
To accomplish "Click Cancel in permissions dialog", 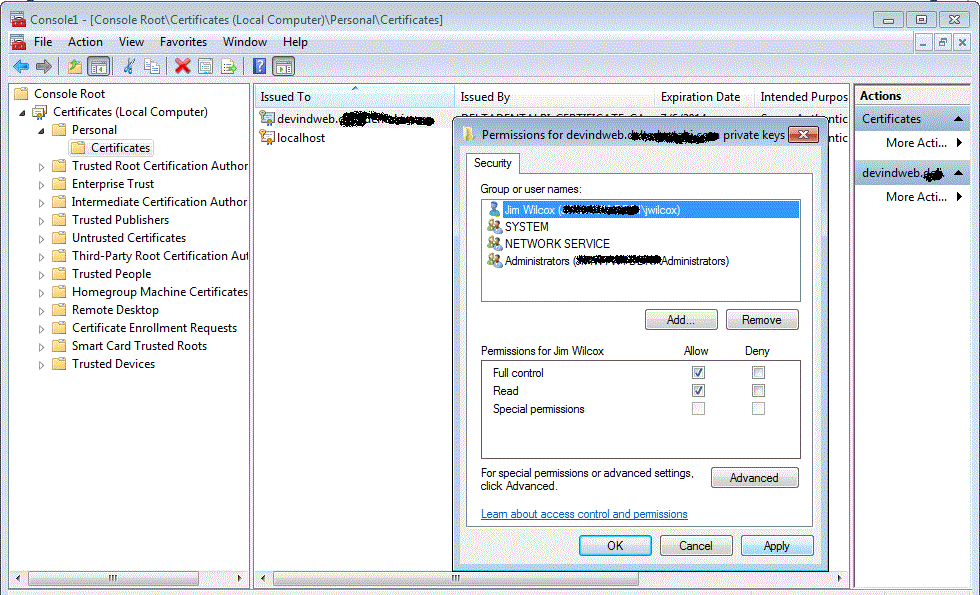I will [x=696, y=546].
